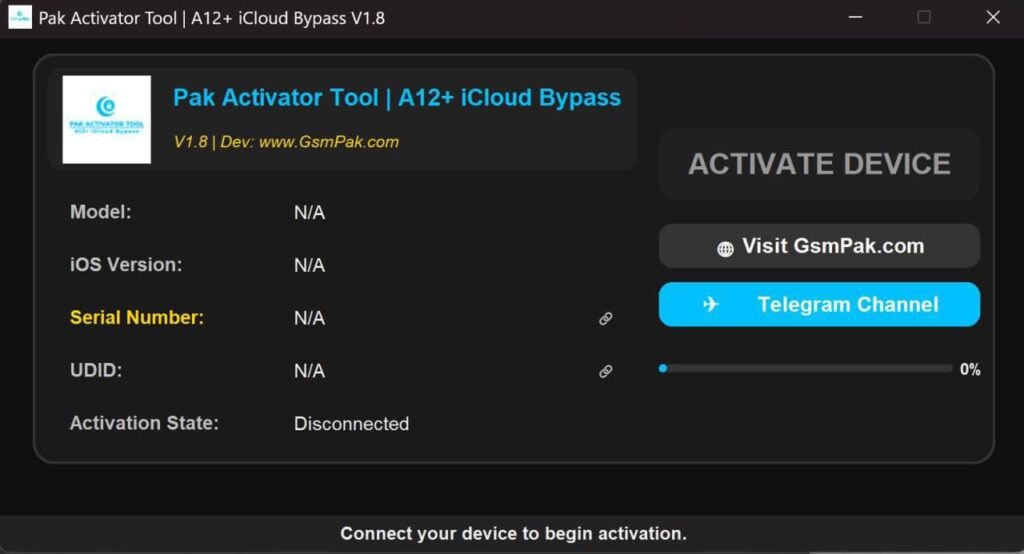Click the 'Connect your device' status bar message
The width and height of the screenshot is (1024, 554).
(x=513, y=533)
